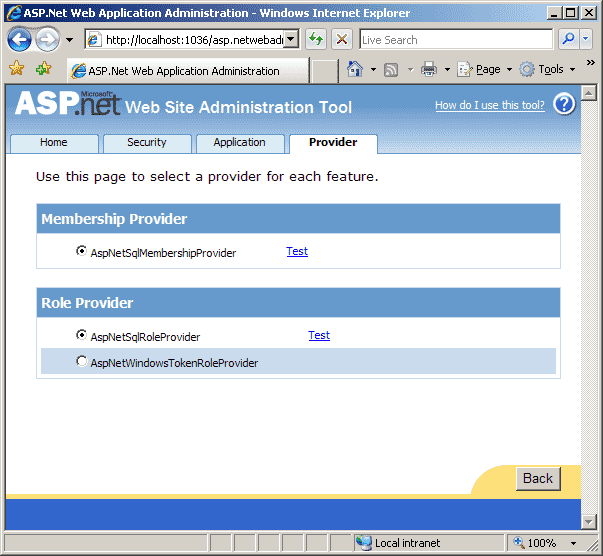This screenshot has width=603, height=556.
Task: Switch to the Security tab
Action: [147, 143]
